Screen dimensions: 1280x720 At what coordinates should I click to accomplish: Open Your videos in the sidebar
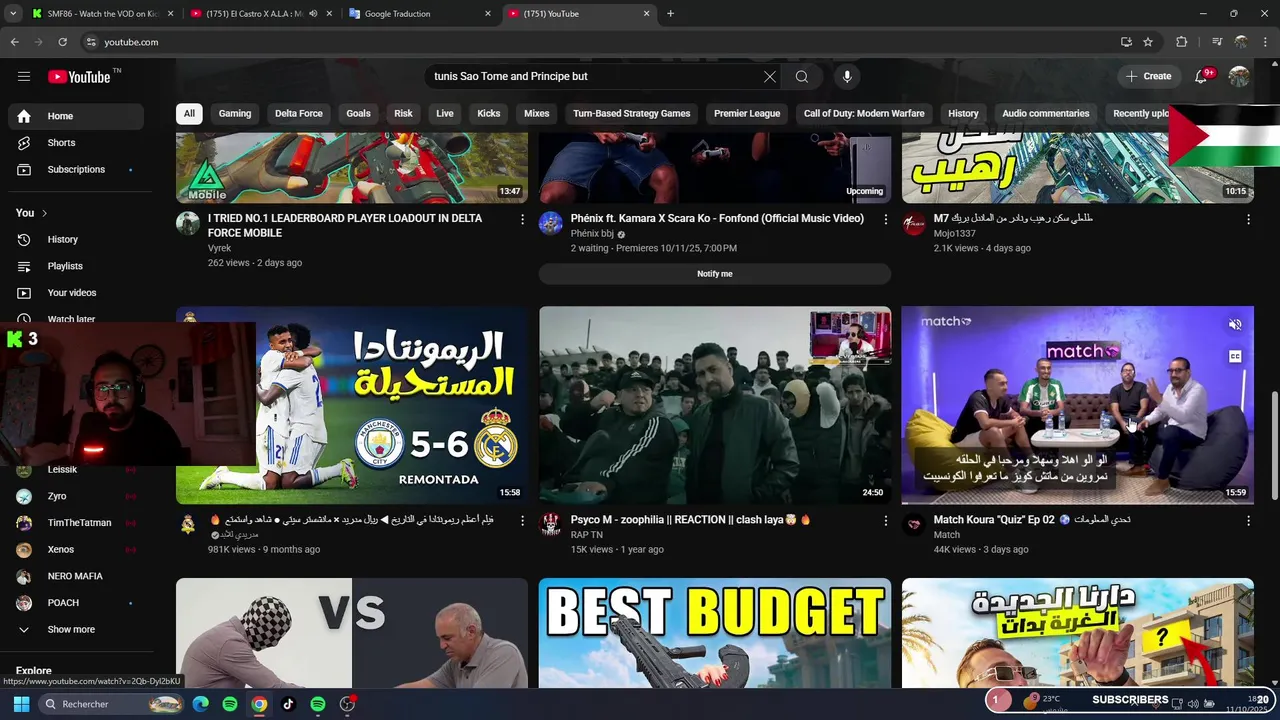(76, 293)
